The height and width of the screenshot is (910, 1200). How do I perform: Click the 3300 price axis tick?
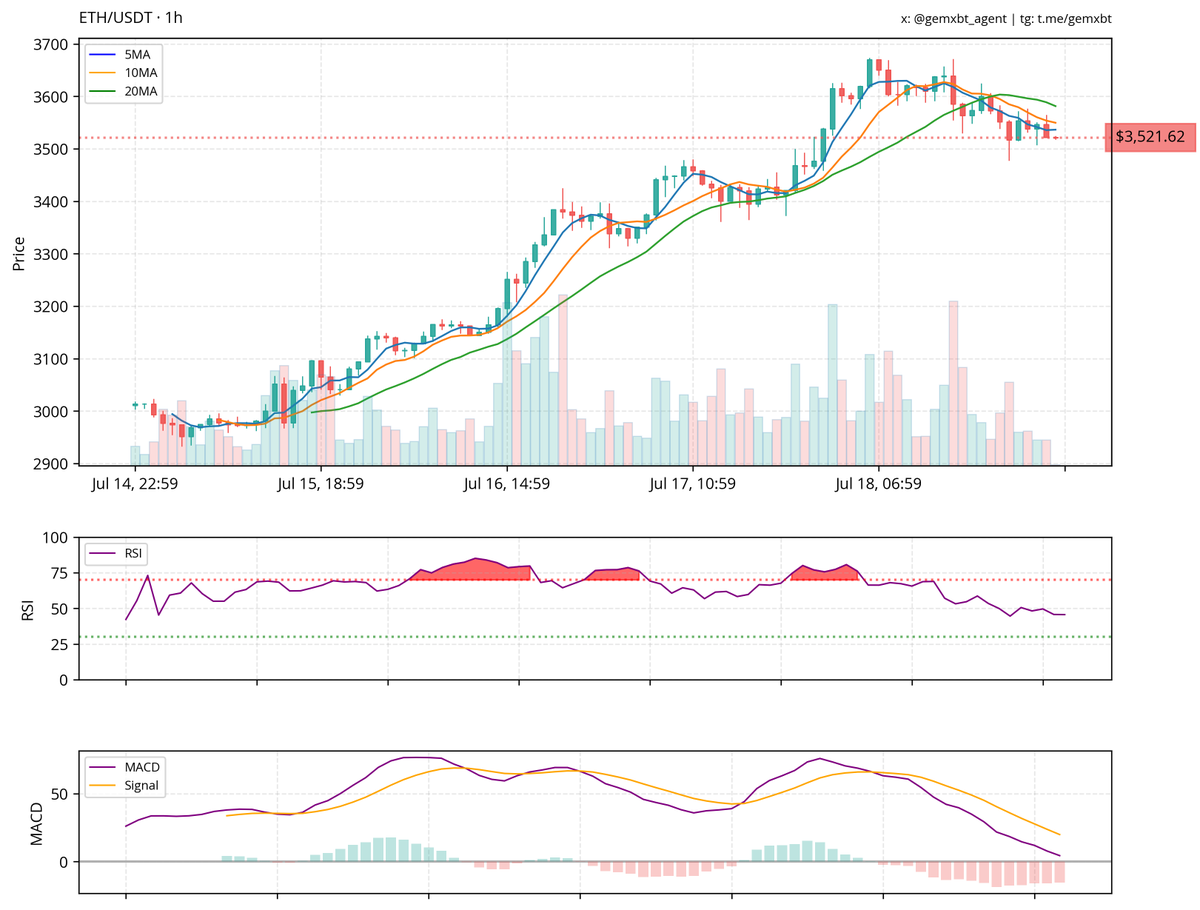coord(50,255)
